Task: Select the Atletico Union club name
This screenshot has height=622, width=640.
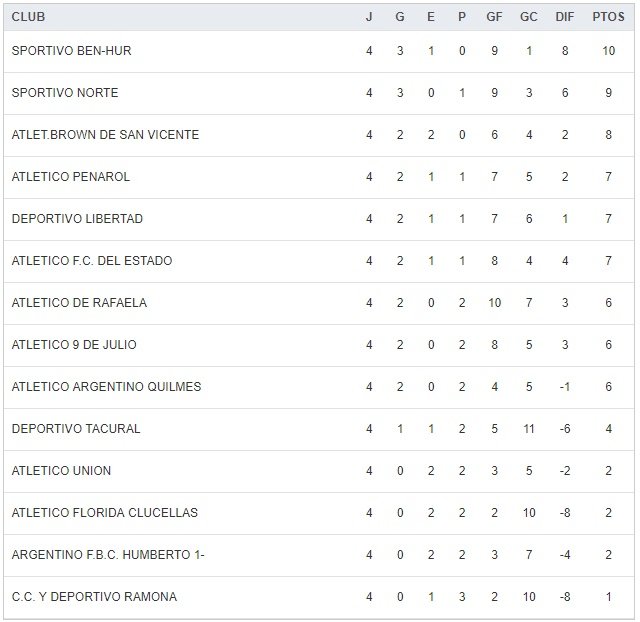Action: click(61, 471)
